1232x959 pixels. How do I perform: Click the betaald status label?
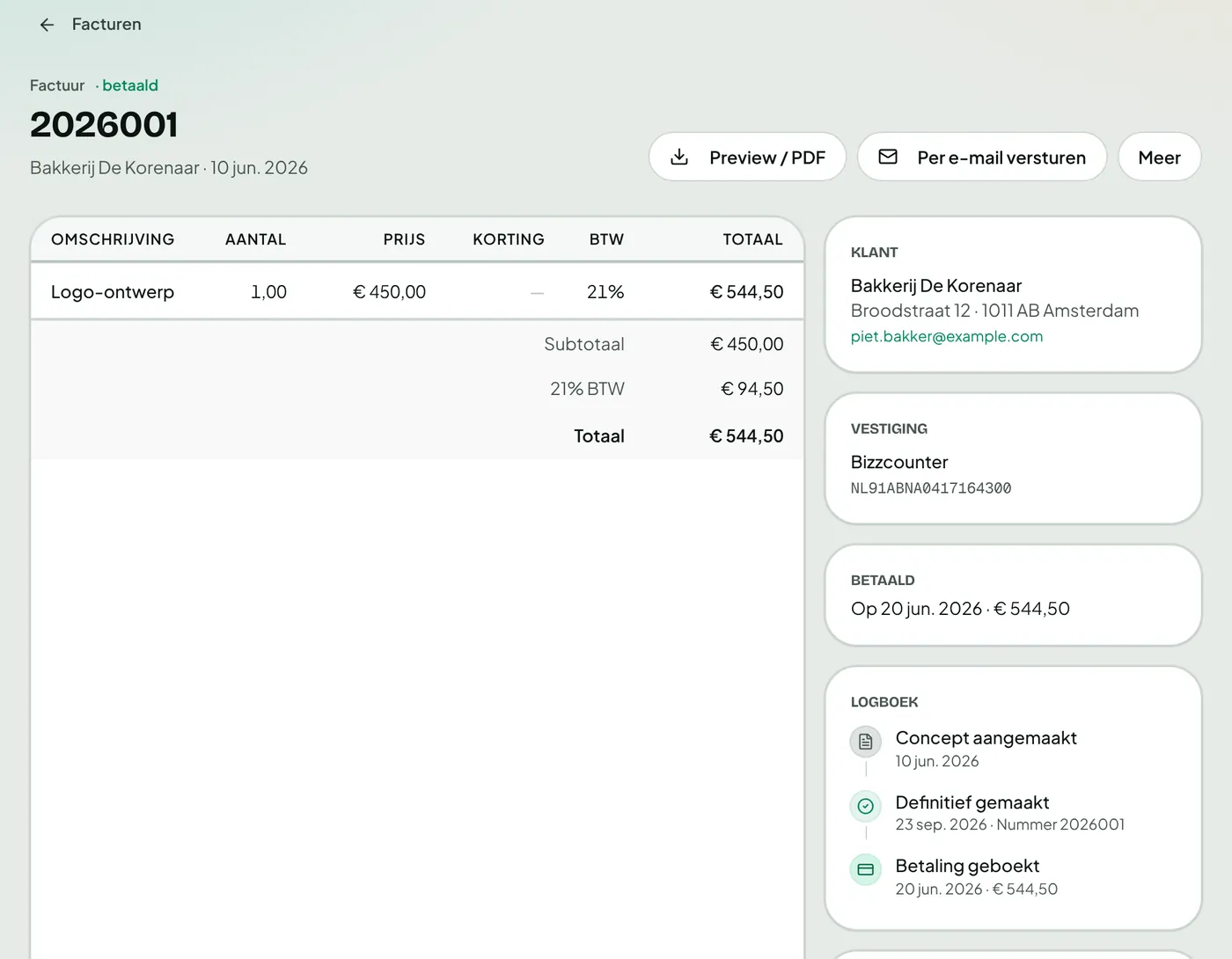point(130,85)
